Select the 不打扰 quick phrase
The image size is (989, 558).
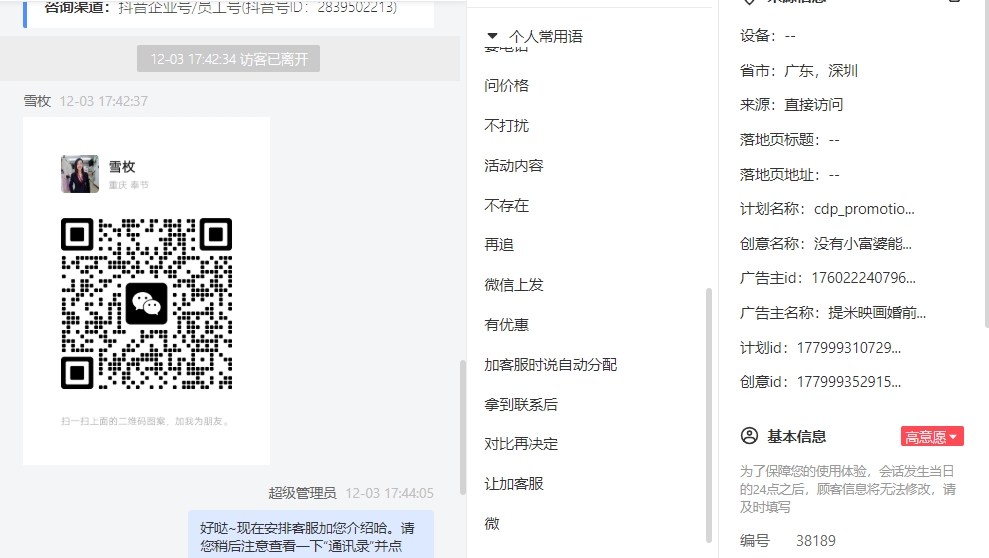pos(506,125)
